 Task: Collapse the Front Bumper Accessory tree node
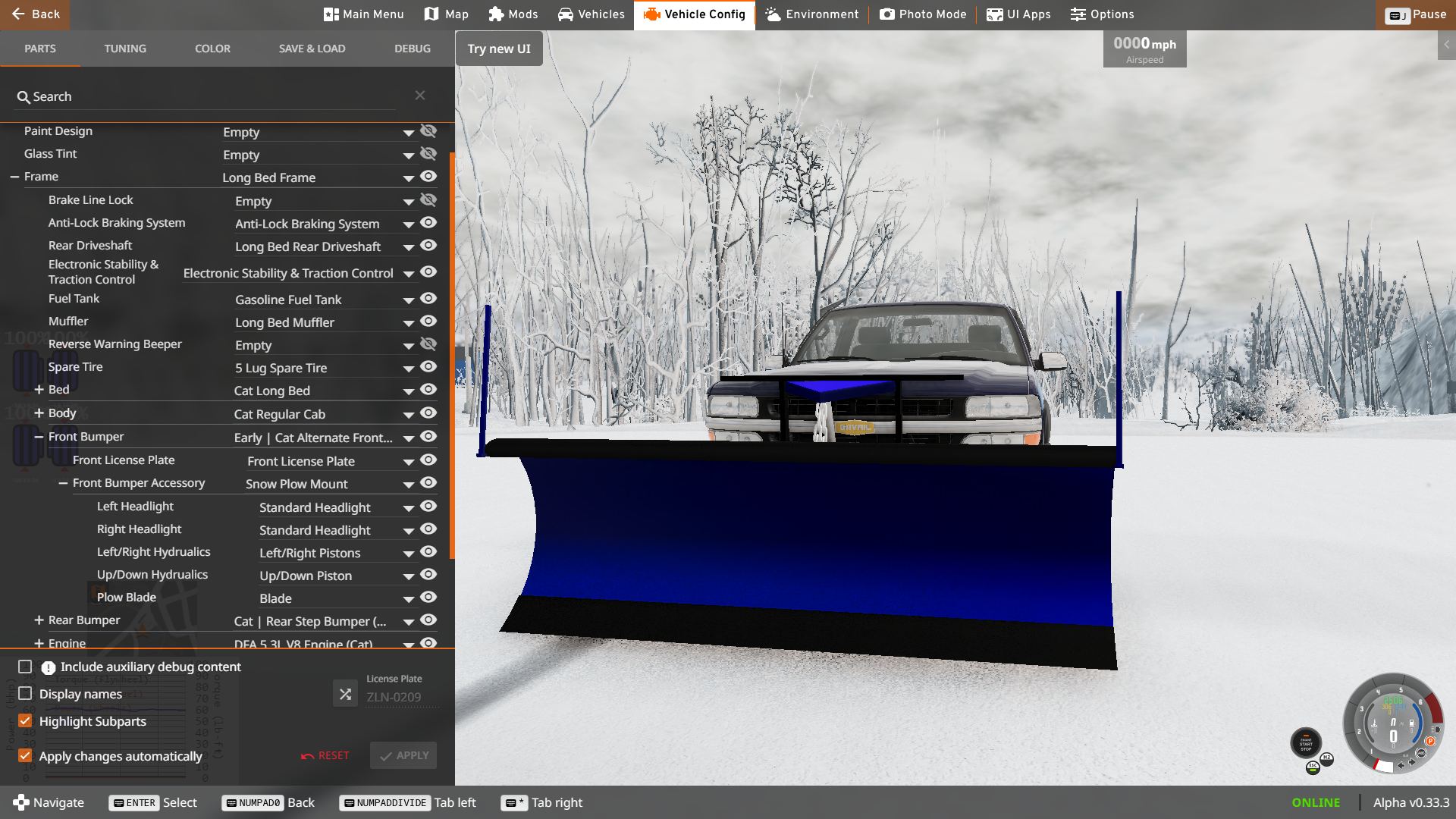64,483
